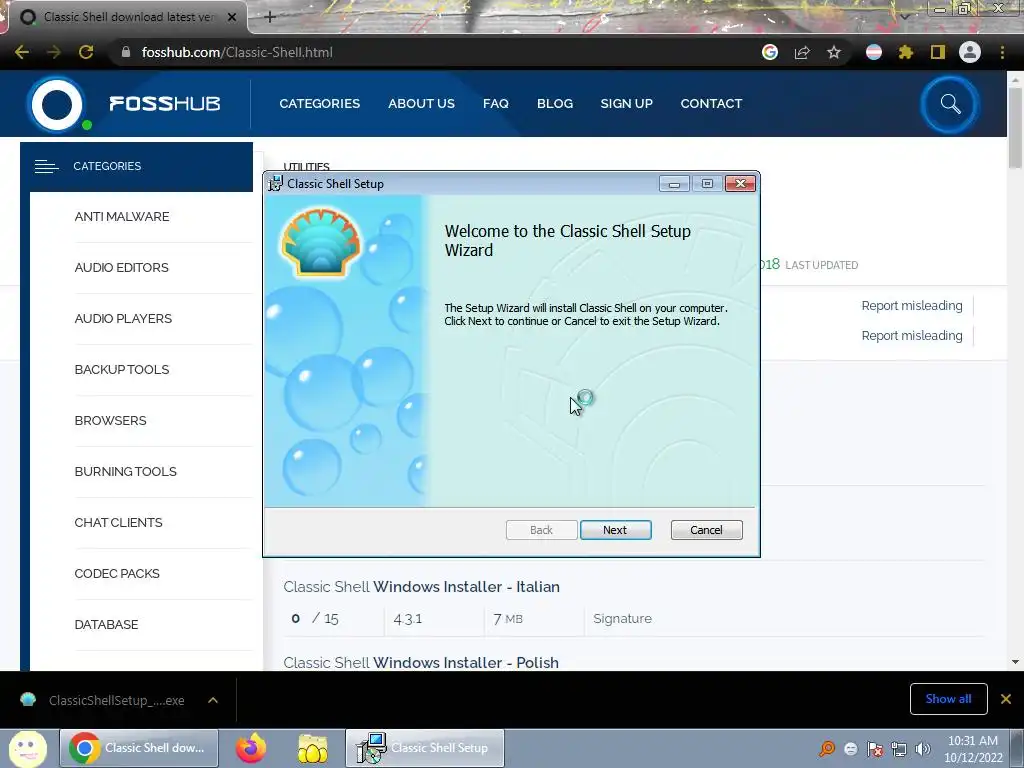Click the FossHub circle logo
This screenshot has height=768, width=1024.
(x=57, y=104)
